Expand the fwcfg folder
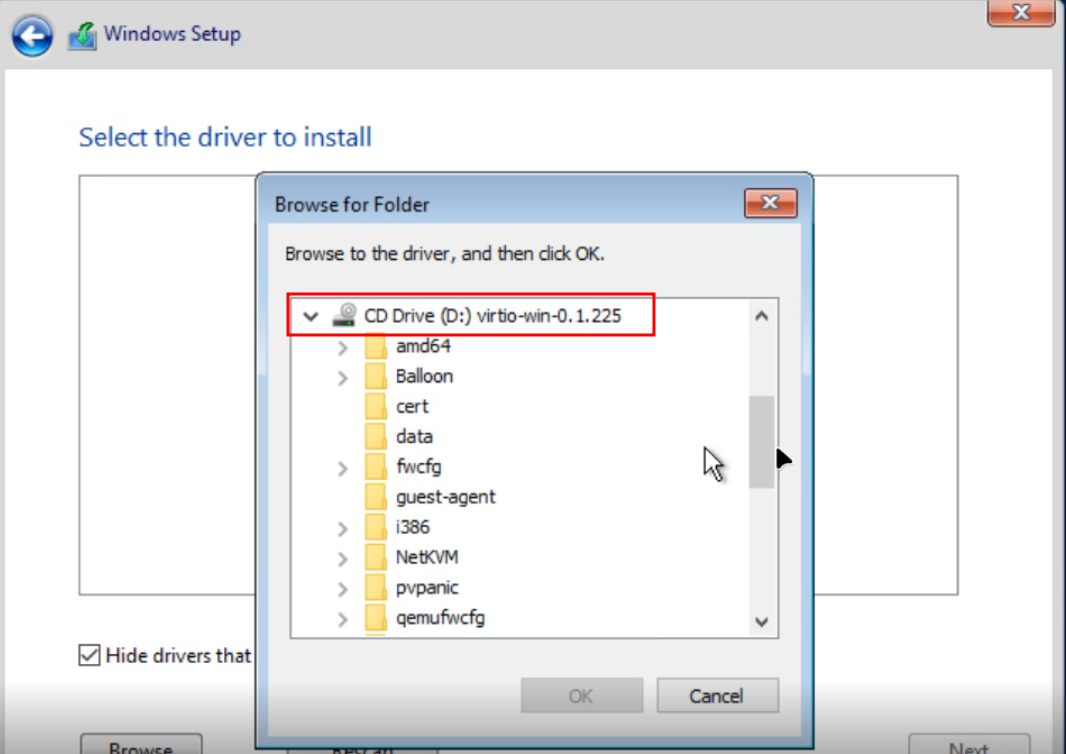The width and height of the screenshot is (1066, 754). pos(343,468)
